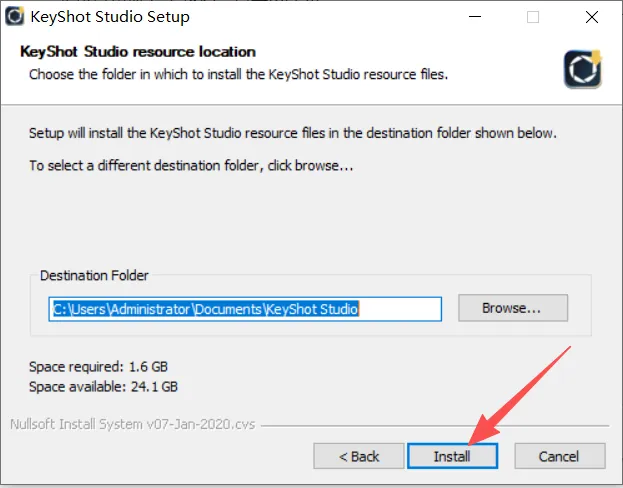
Task: Close the KeyShot Studio Setup window
Action: point(592,17)
